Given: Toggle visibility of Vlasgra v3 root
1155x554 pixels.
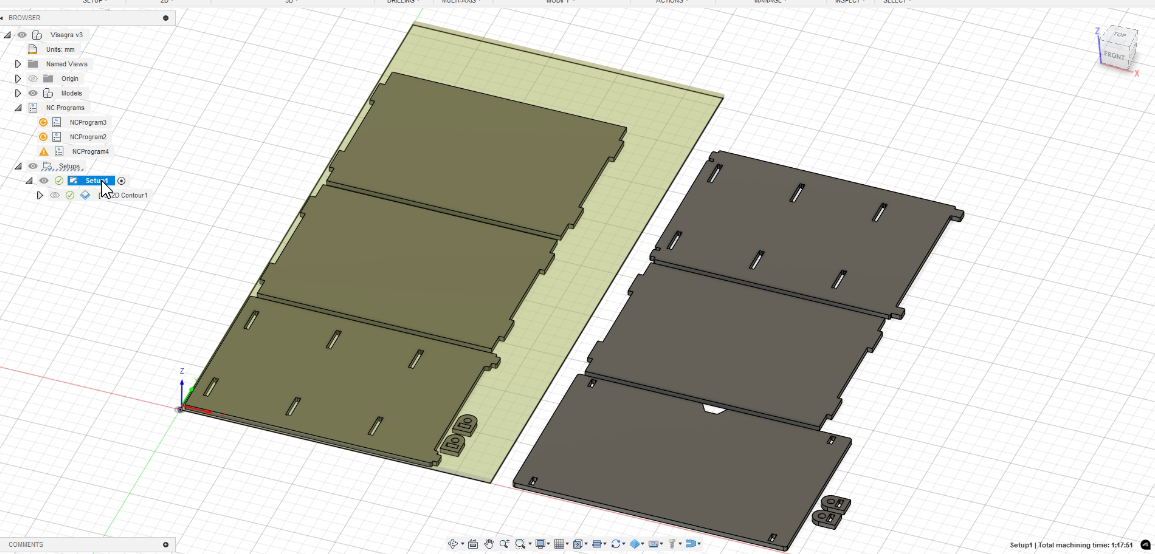Looking at the screenshot, I should point(22,35).
